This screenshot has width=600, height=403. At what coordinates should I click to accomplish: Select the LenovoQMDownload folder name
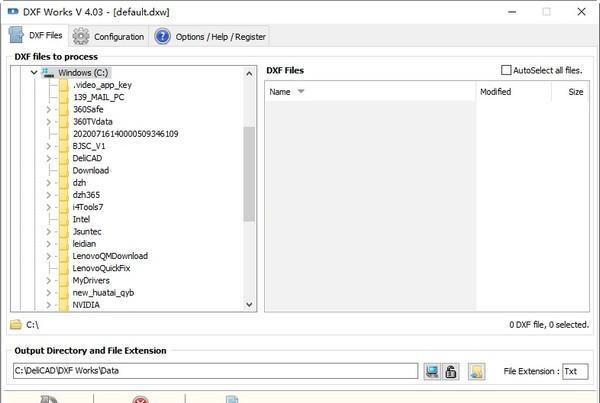(110, 256)
